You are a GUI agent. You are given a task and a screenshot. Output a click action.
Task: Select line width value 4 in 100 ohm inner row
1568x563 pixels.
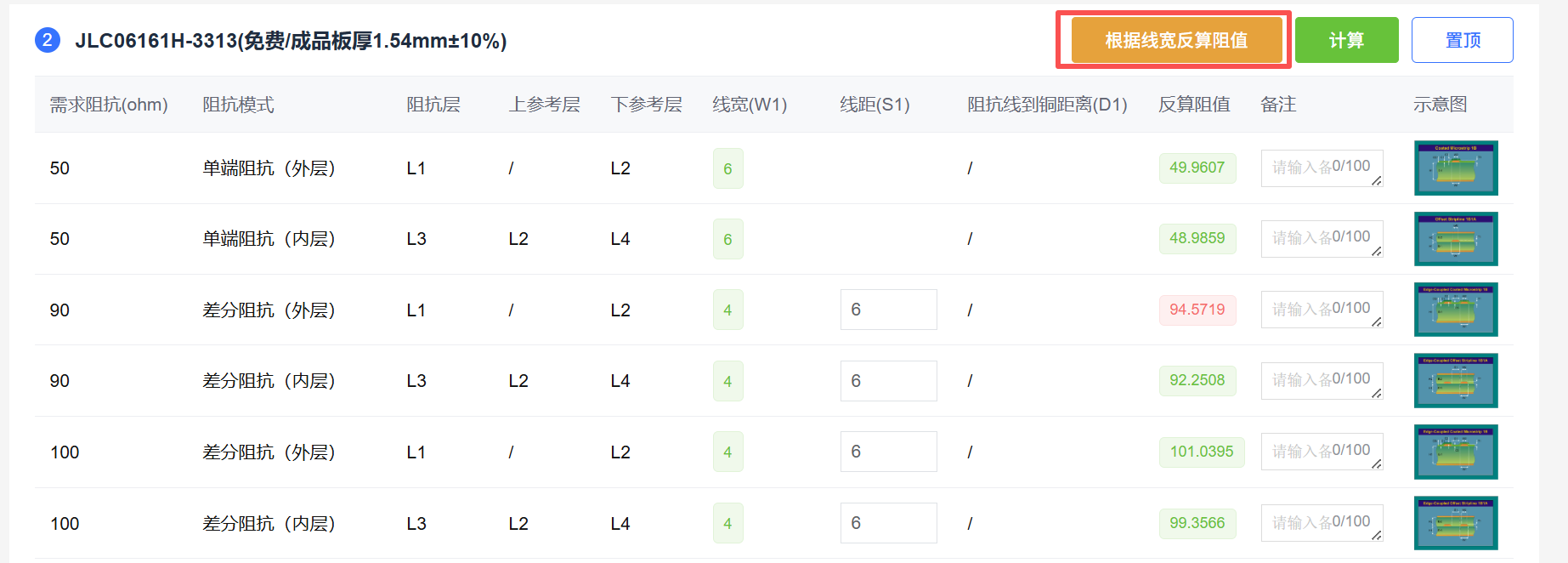[x=727, y=523]
